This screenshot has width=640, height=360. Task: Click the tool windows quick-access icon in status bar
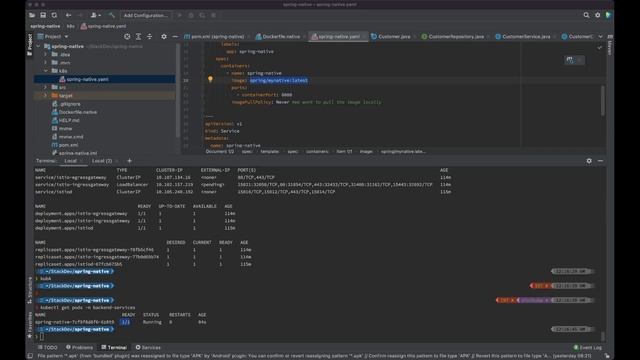30,356
